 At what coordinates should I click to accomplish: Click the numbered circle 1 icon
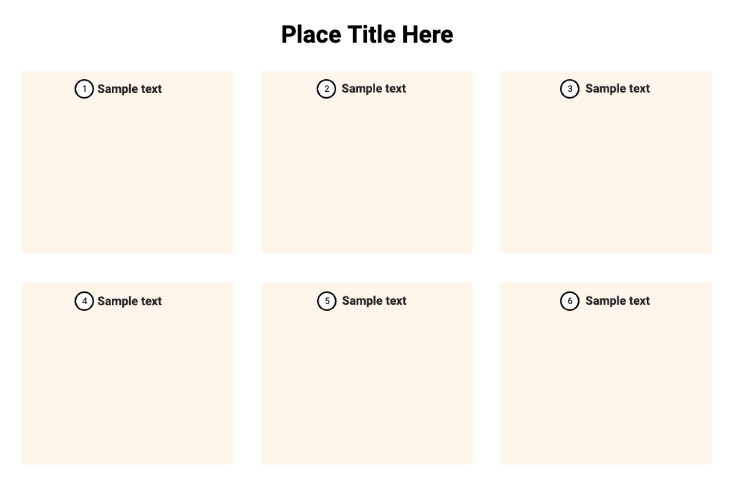point(85,89)
